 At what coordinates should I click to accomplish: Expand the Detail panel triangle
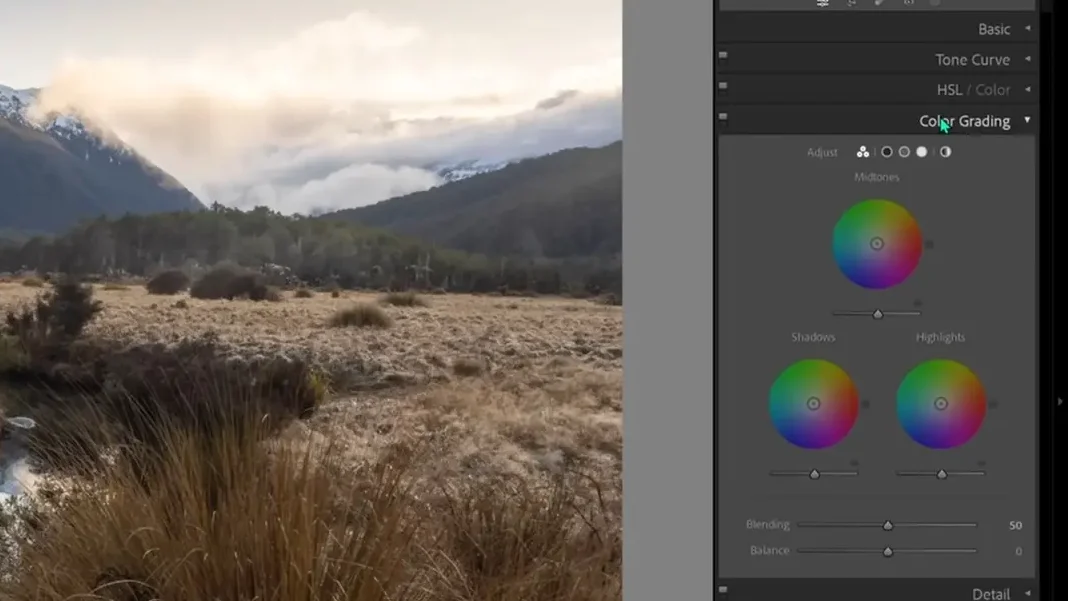point(1028,594)
